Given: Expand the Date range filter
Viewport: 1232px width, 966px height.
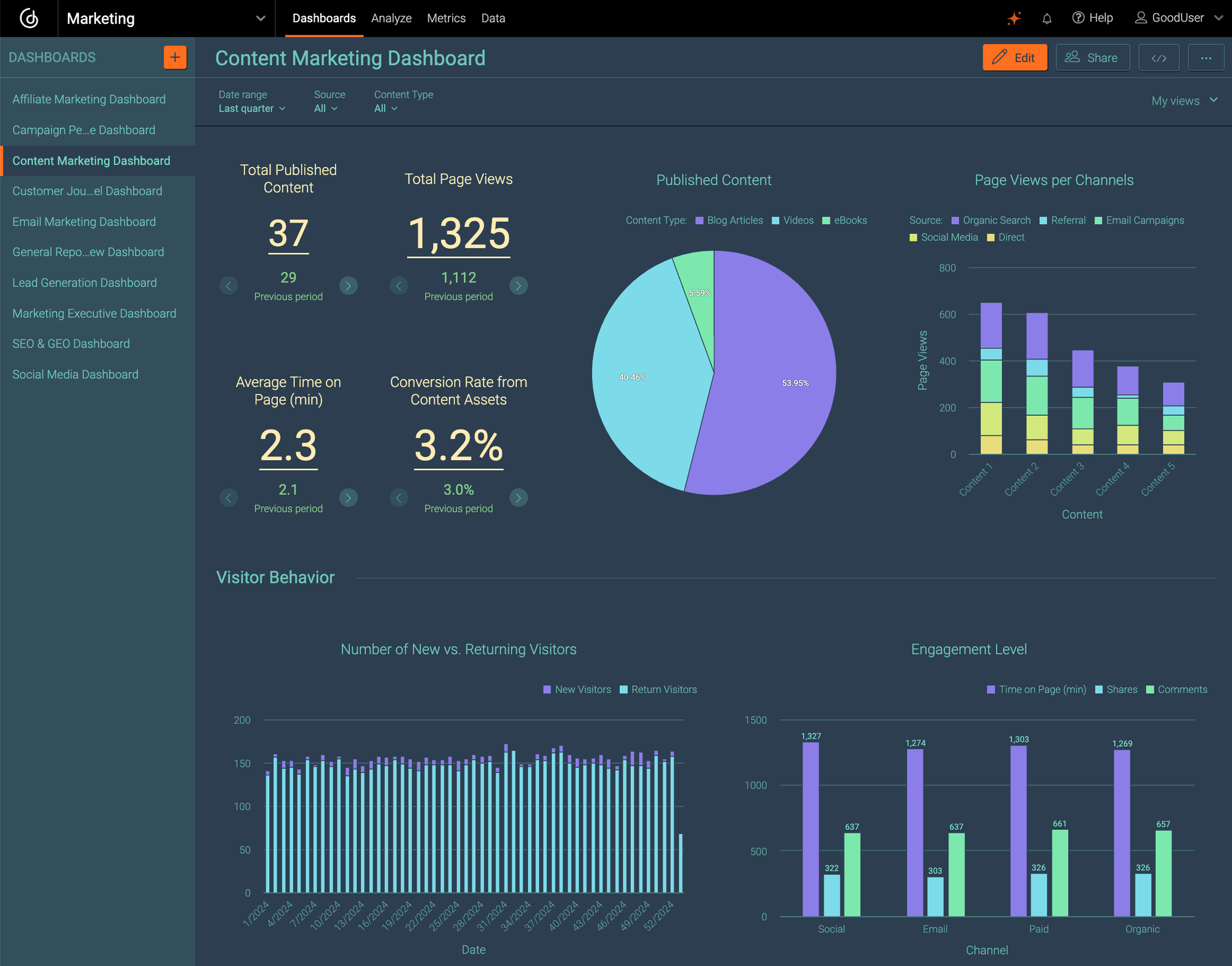Looking at the screenshot, I should pyautogui.click(x=251, y=108).
